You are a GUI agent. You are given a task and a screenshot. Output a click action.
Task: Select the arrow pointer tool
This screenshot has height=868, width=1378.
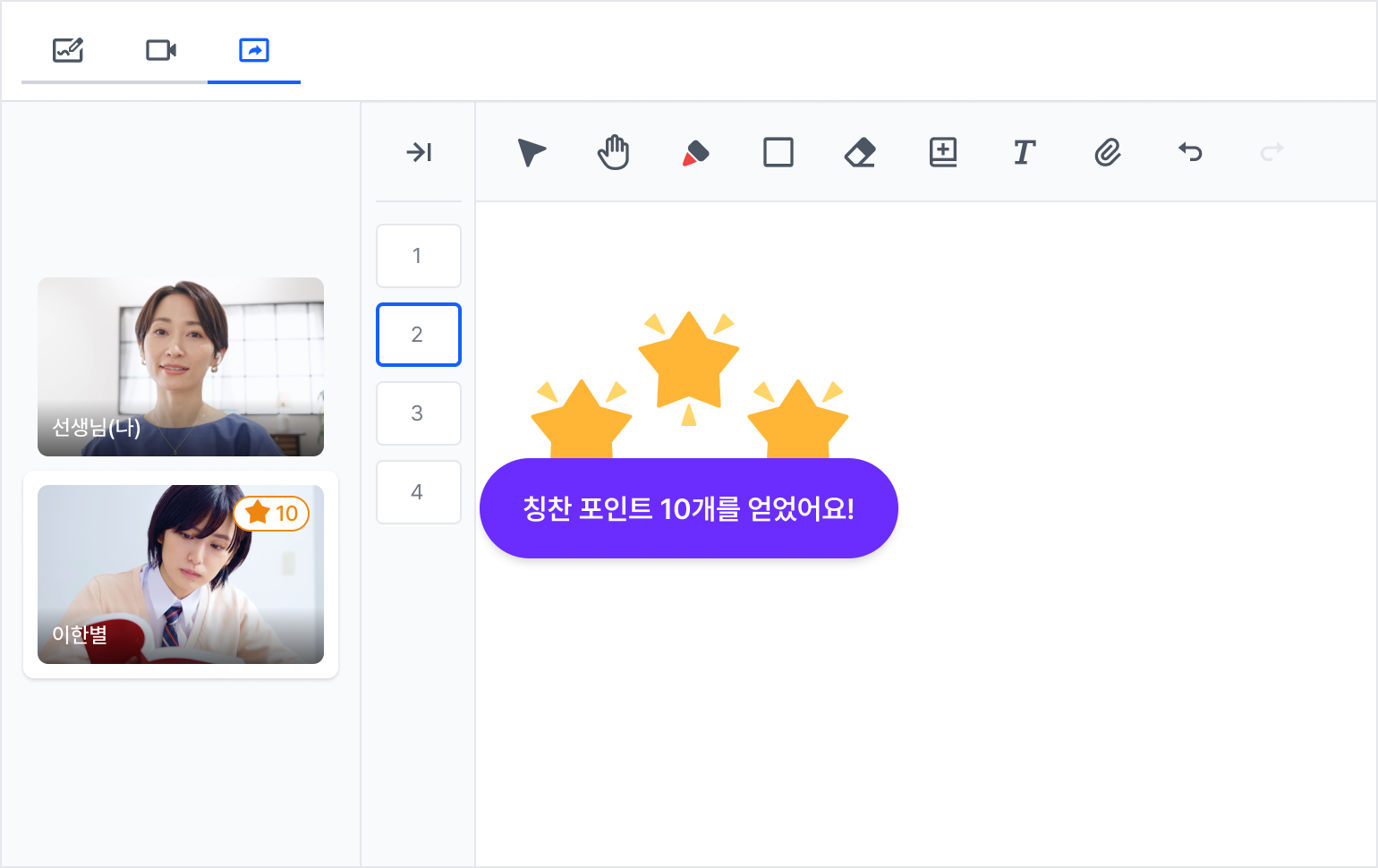(x=532, y=152)
